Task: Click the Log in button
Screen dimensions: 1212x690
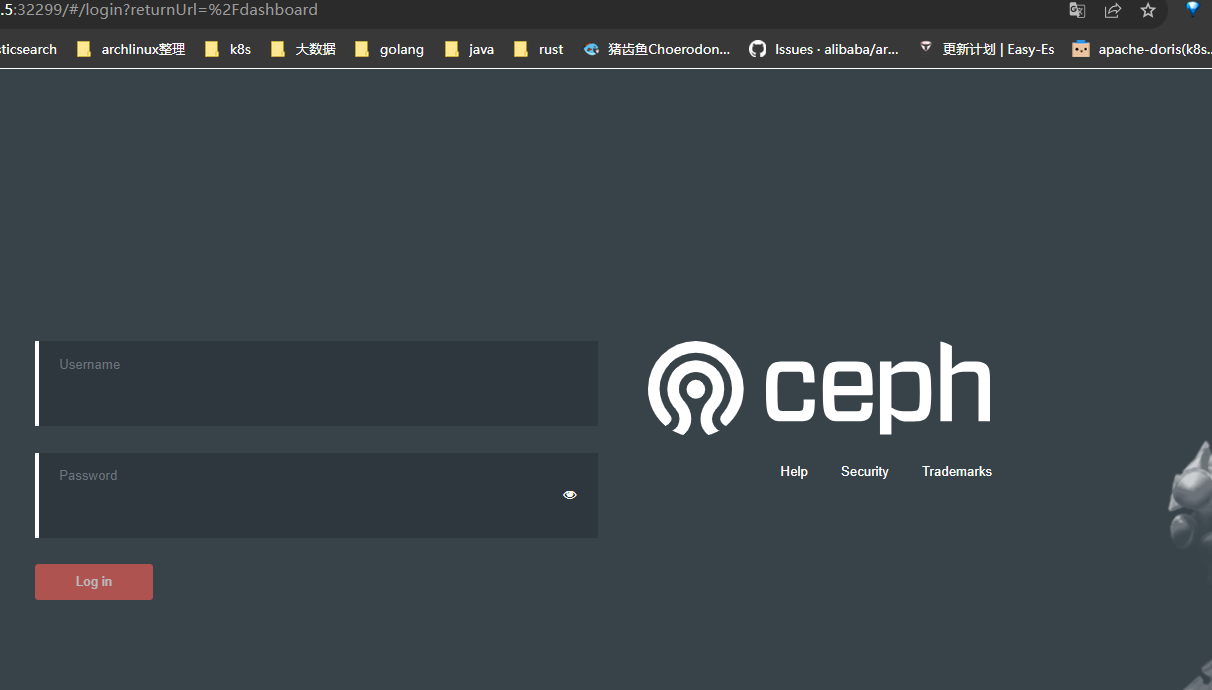Action: [x=94, y=582]
